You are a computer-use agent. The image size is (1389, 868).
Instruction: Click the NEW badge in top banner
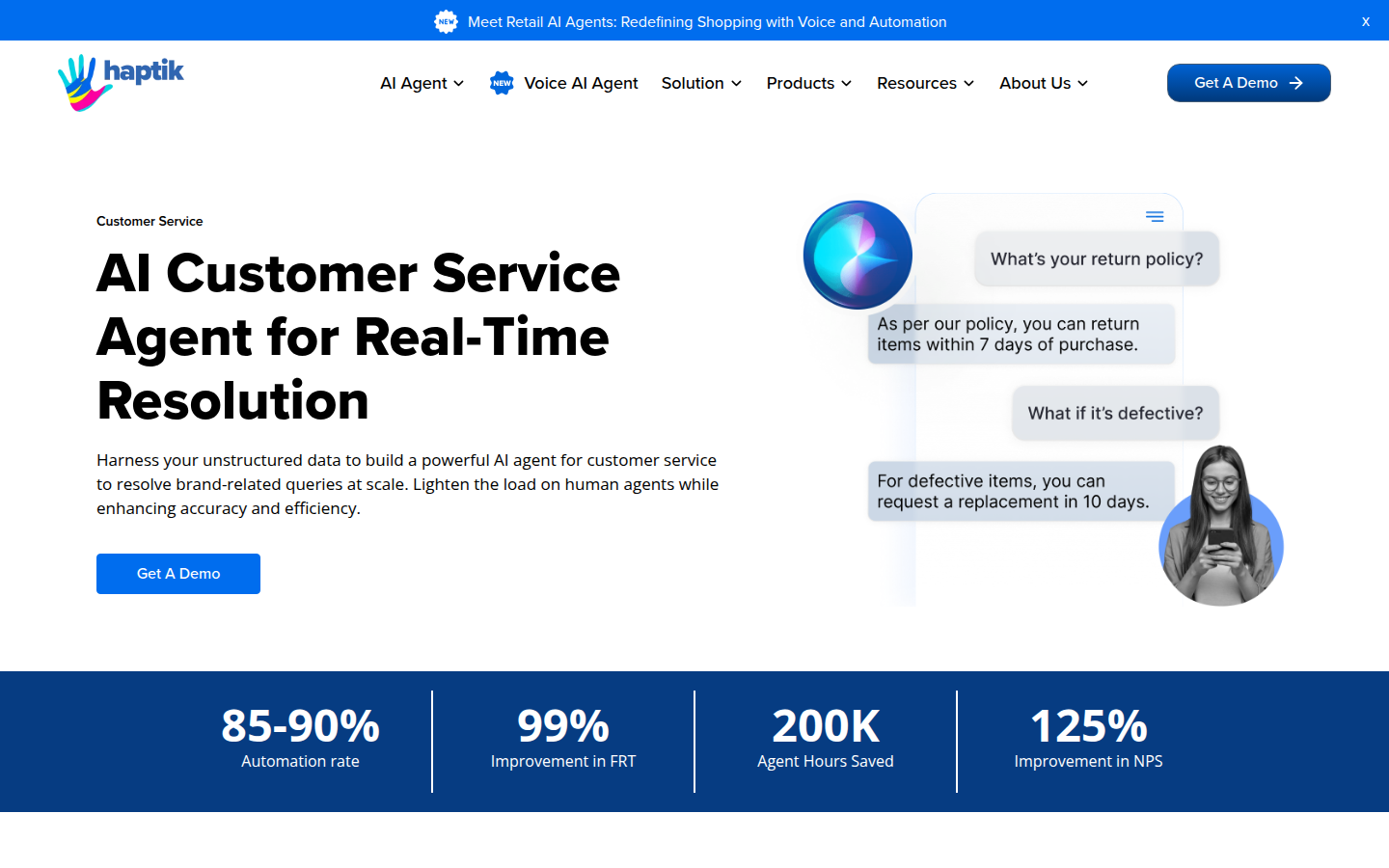446,21
